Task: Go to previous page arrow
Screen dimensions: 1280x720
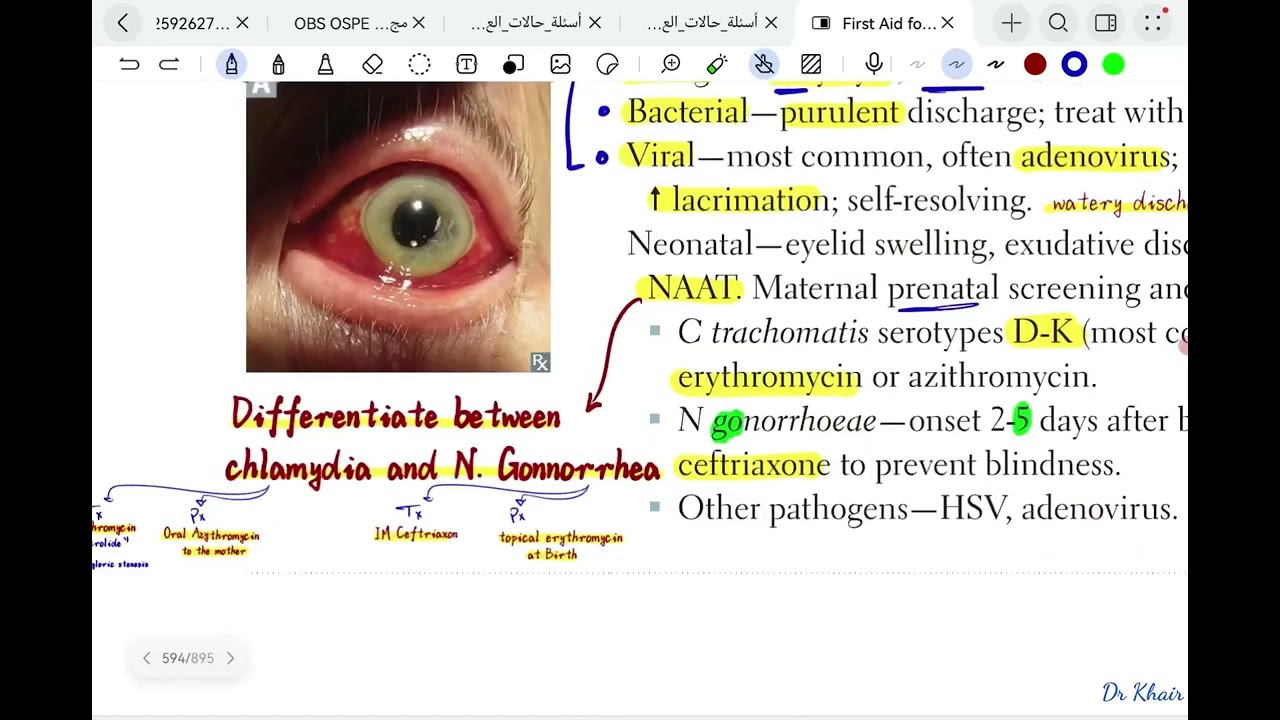Action: coord(146,658)
